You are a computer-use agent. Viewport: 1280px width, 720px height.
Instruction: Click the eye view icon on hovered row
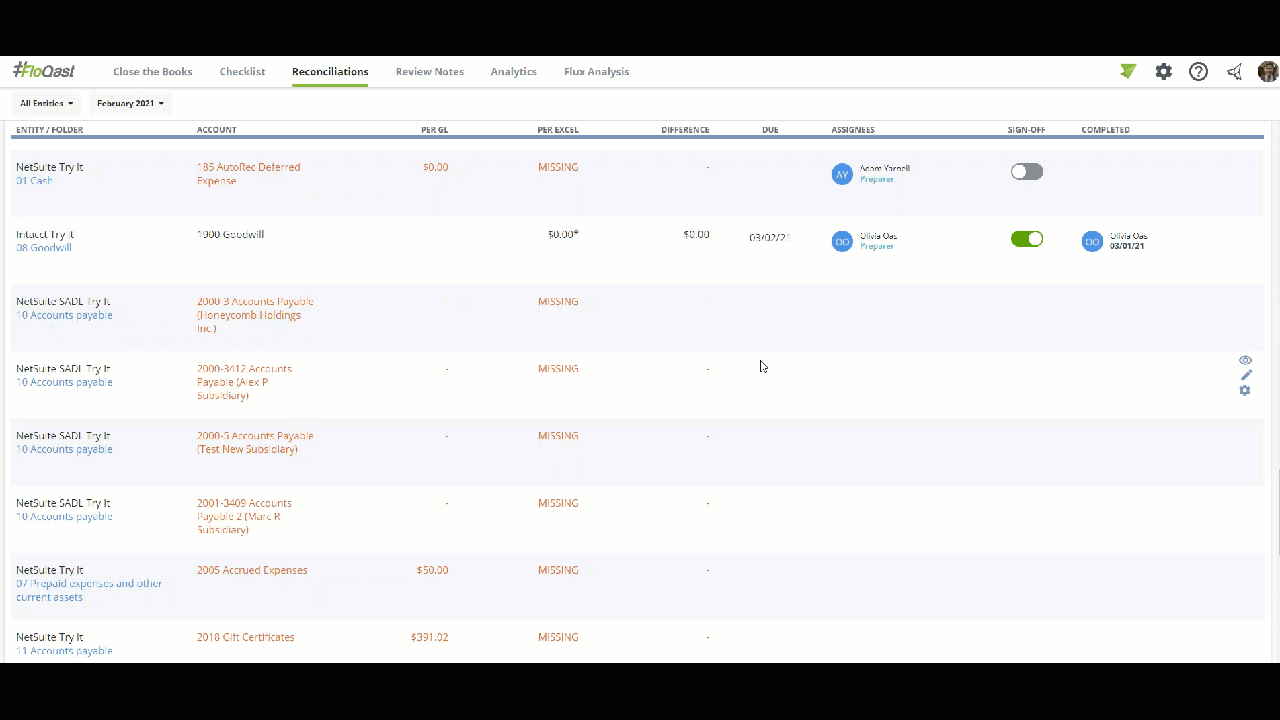point(1245,360)
